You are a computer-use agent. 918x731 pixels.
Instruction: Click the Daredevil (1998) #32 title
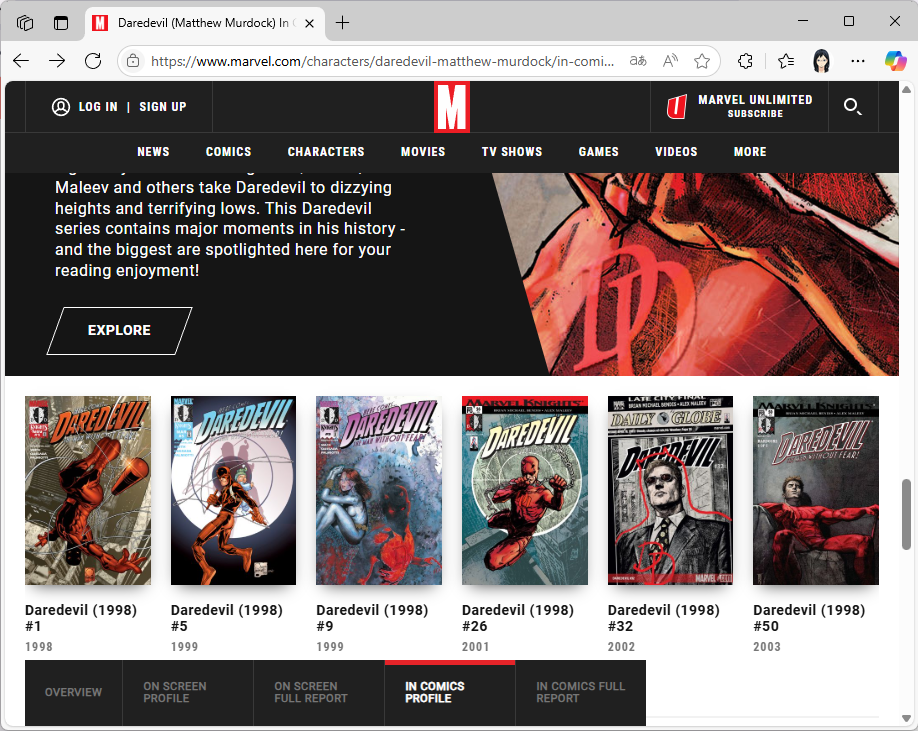pyautogui.click(x=664, y=618)
